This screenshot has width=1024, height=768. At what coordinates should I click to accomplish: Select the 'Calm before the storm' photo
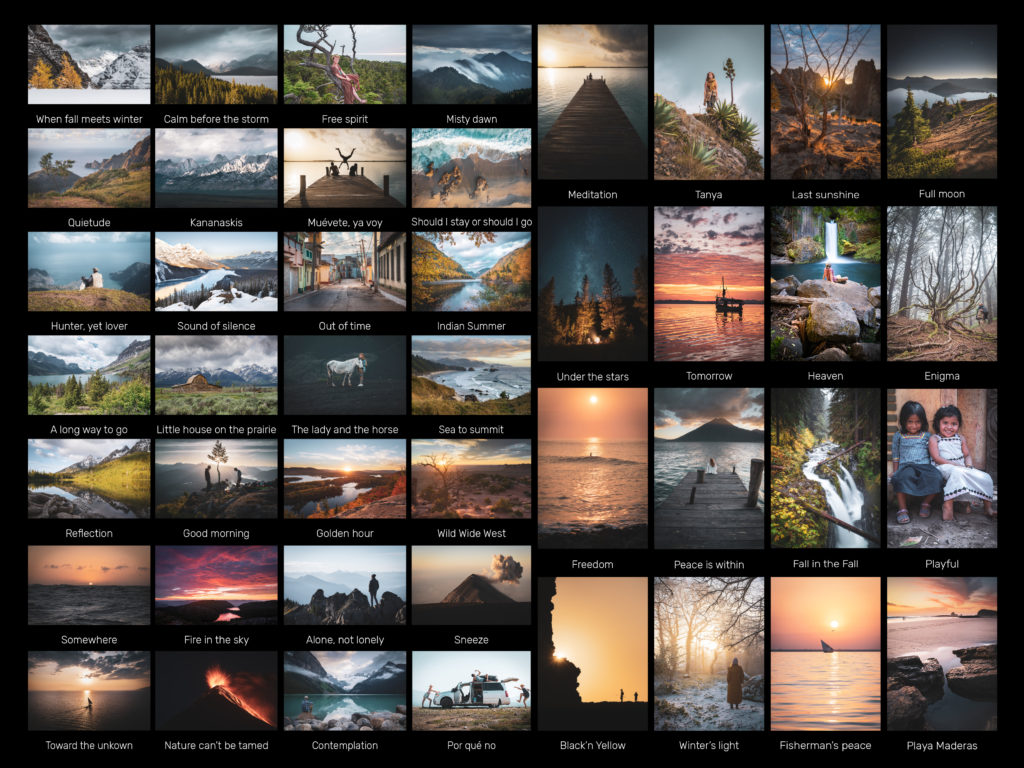[x=216, y=64]
